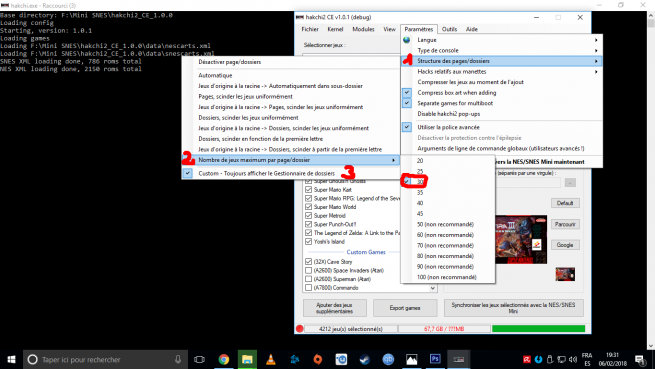Click the green storage progress bar
The height and width of the screenshot is (369, 655).
538,329
